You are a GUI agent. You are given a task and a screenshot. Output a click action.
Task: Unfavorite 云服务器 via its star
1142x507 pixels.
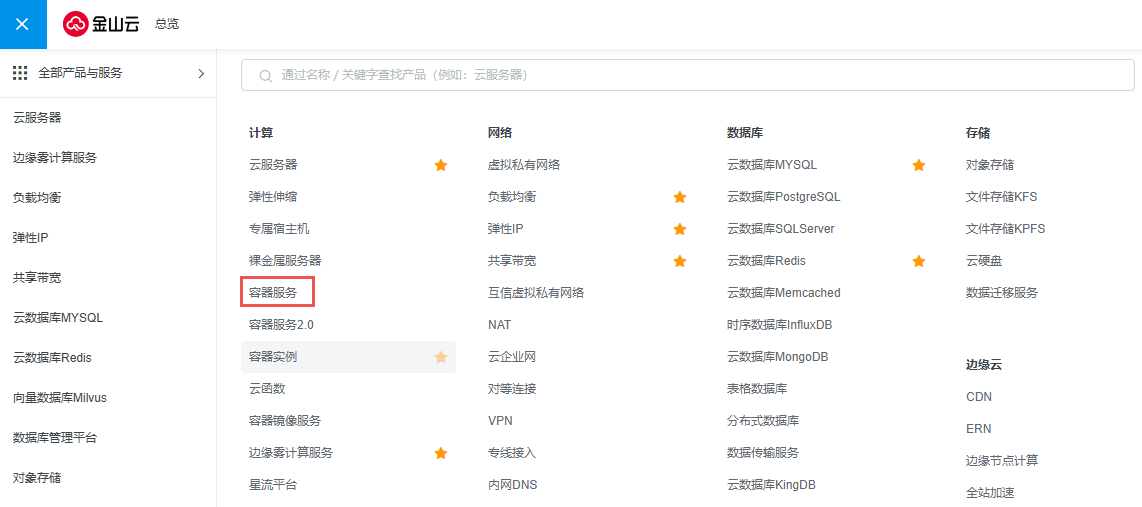tap(441, 165)
